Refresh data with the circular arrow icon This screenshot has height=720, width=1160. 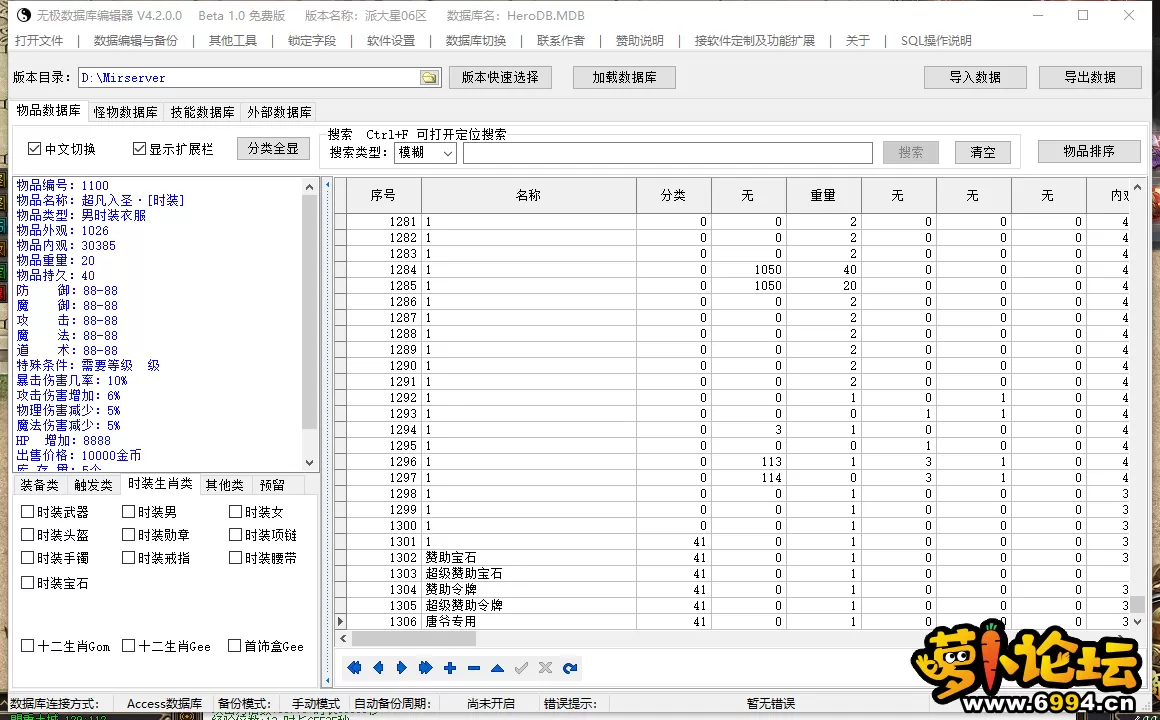(x=570, y=668)
